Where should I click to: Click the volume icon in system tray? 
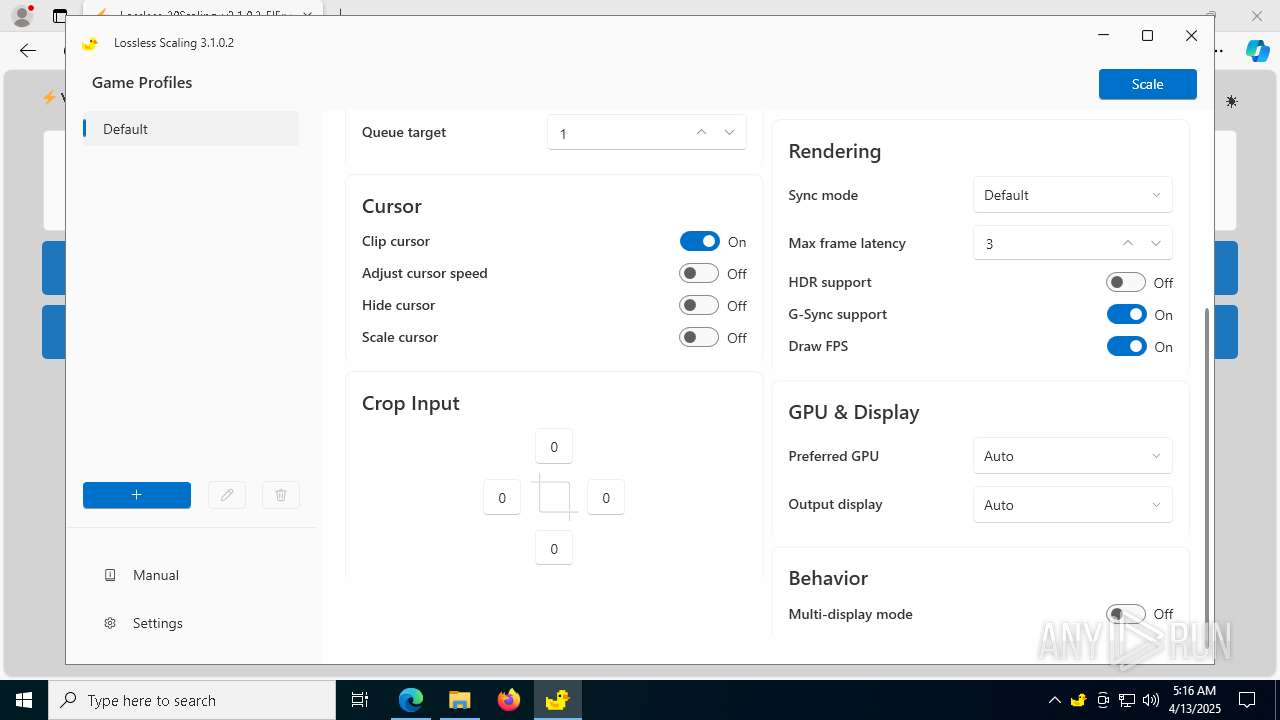click(1151, 700)
